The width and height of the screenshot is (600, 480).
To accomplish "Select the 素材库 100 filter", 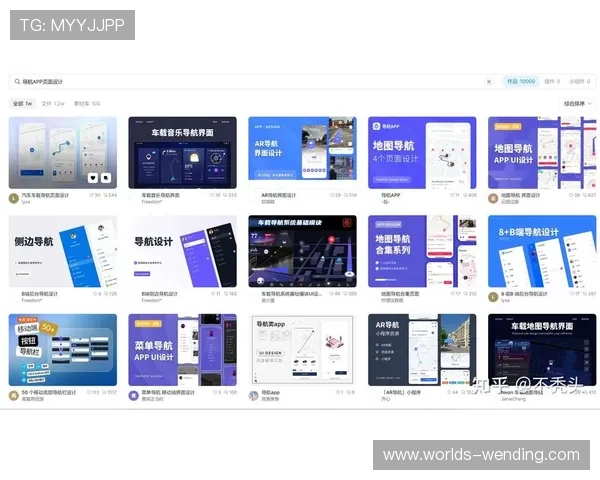I will tap(87, 103).
